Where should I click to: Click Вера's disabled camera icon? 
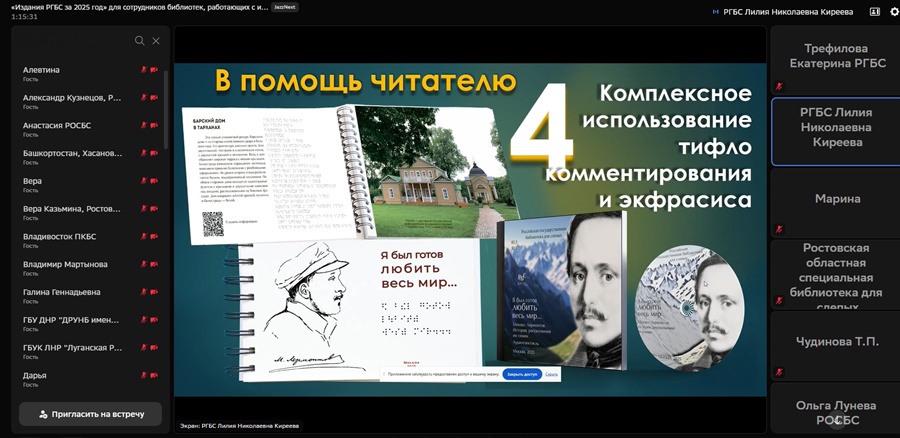pos(154,181)
